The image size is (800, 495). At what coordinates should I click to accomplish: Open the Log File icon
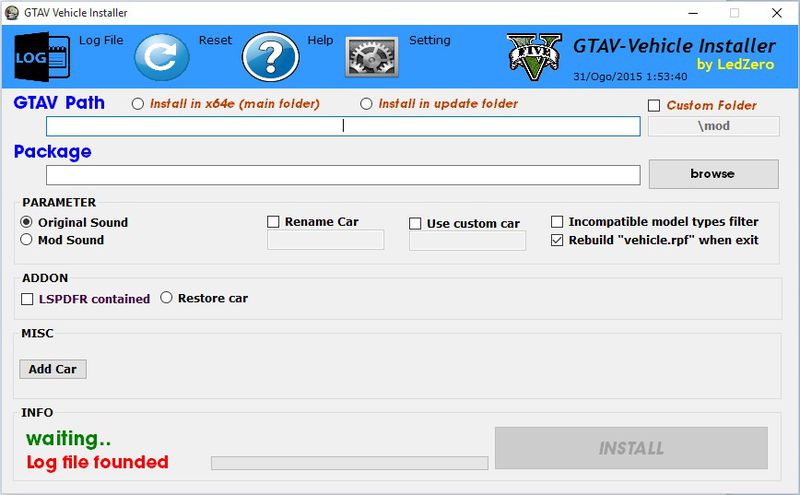(42, 57)
